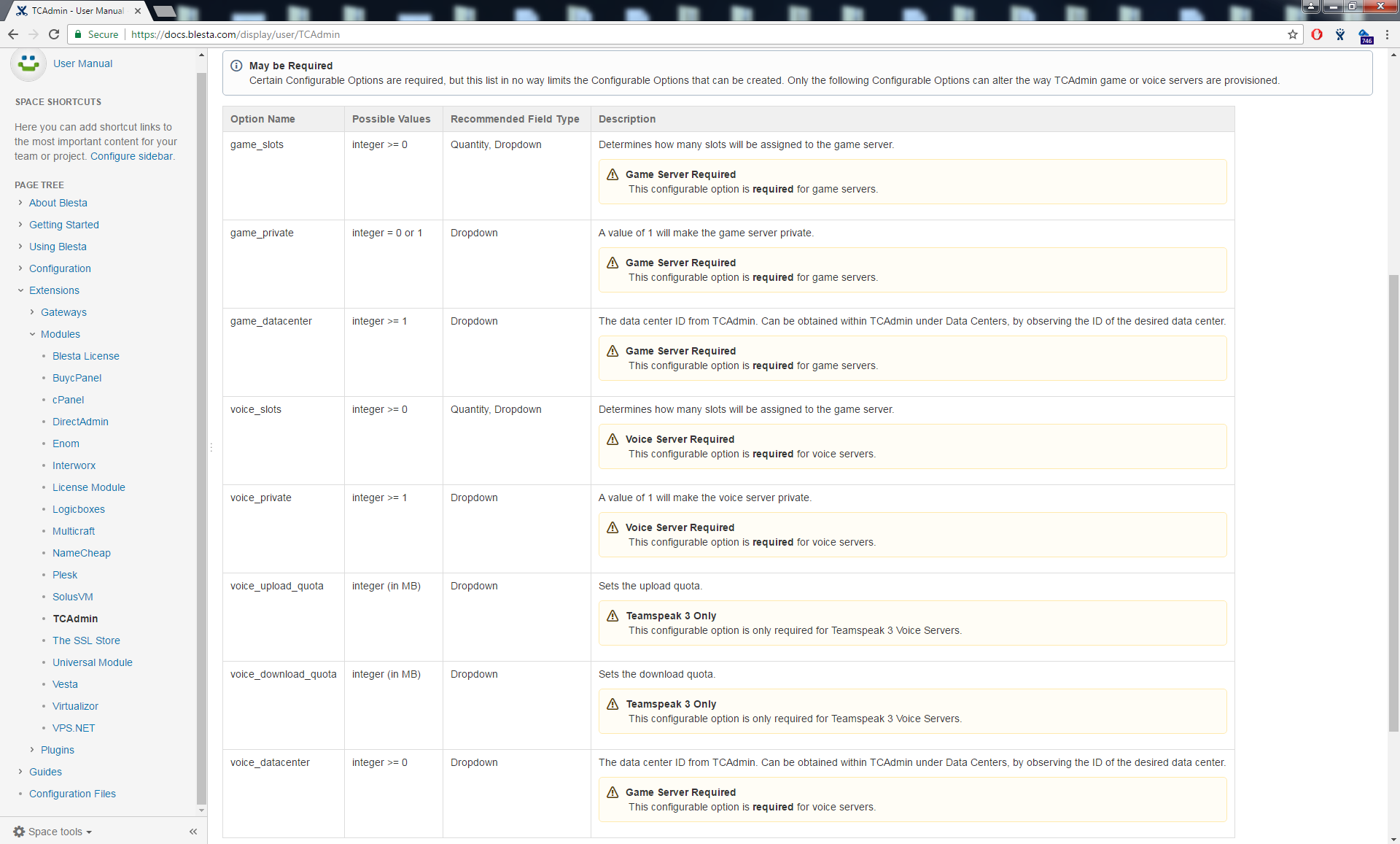The image size is (1400, 844).
Task: Open the Interworx module page
Action: (x=74, y=465)
